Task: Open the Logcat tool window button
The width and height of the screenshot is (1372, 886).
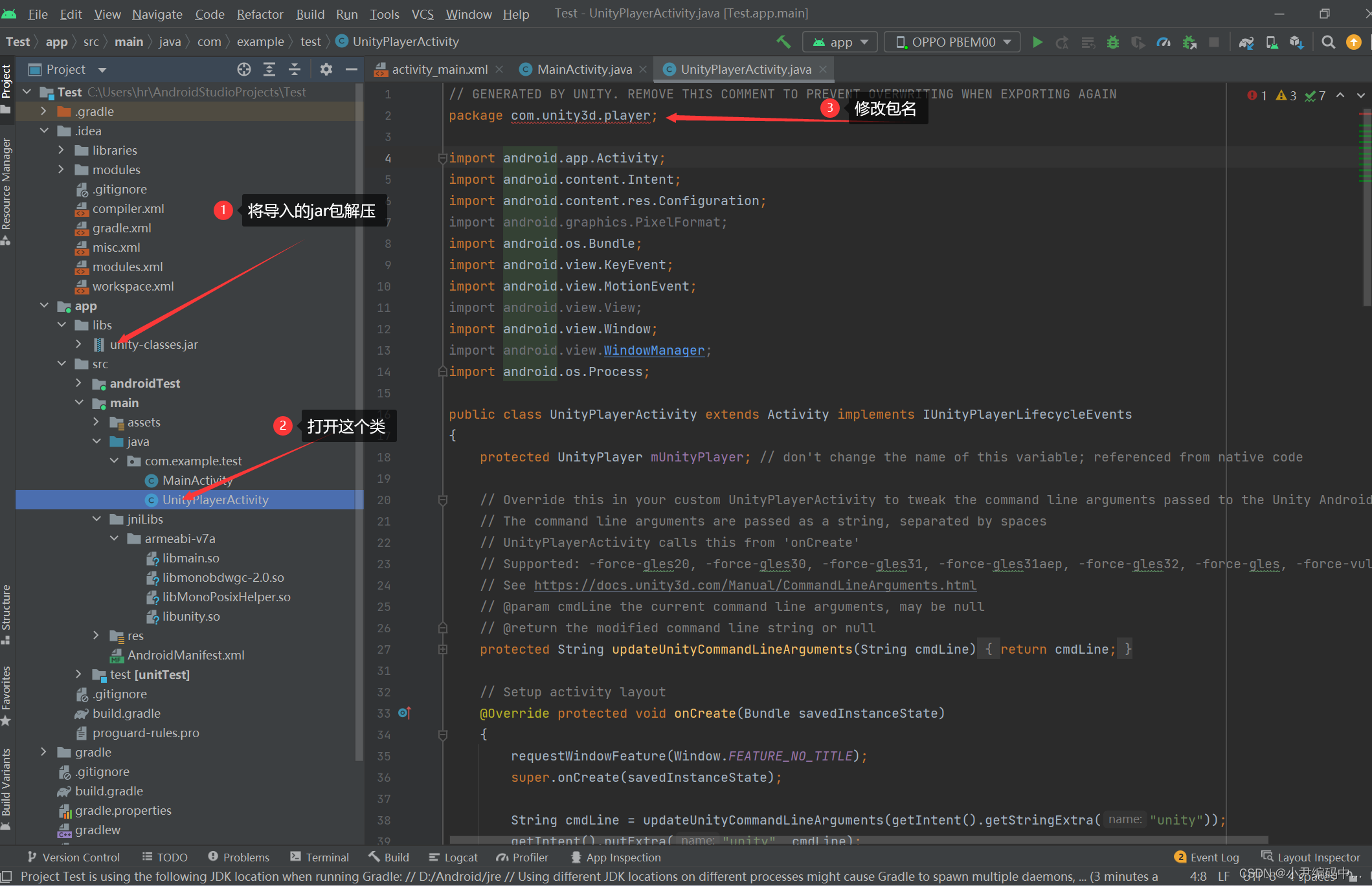Action: click(453, 857)
